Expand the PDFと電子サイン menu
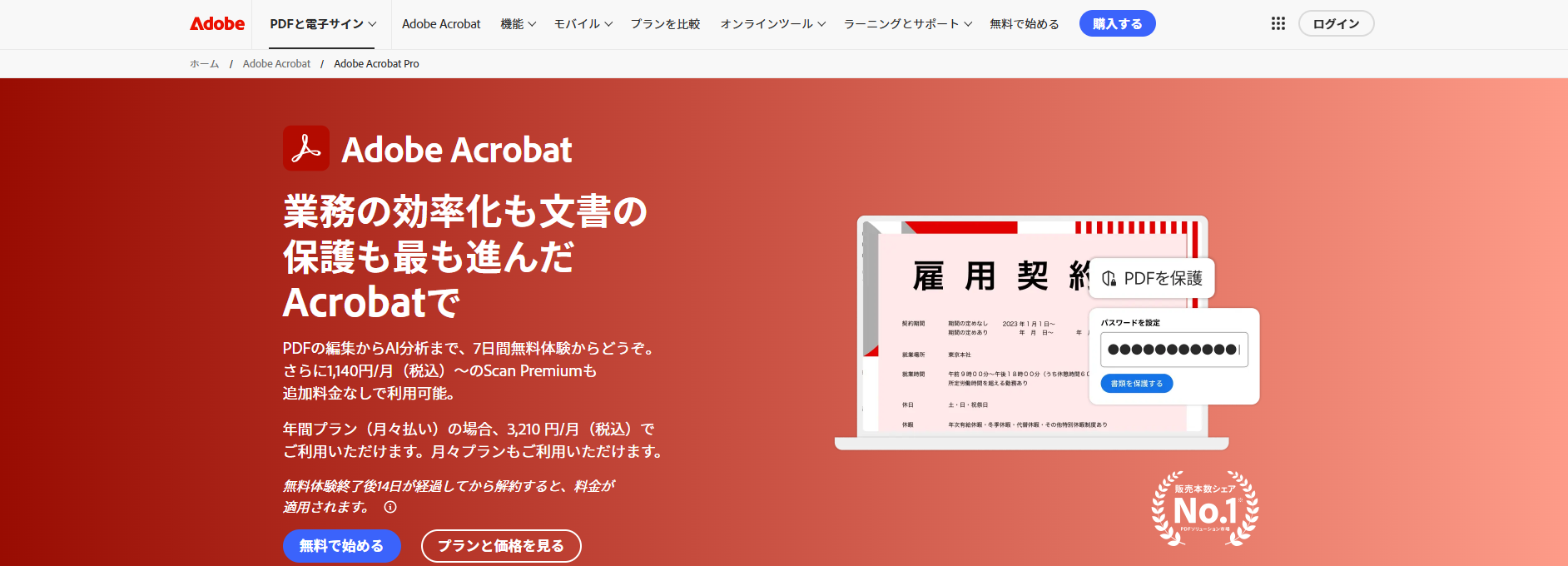Image resolution: width=1568 pixels, height=566 pixels. [x=323, y=23]
